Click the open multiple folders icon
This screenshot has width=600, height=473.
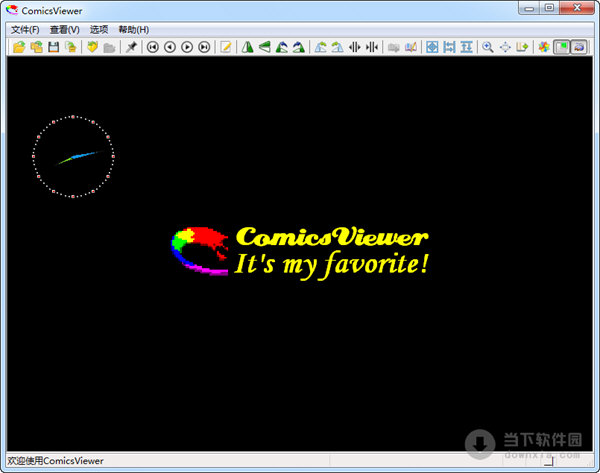click(36, 47)
